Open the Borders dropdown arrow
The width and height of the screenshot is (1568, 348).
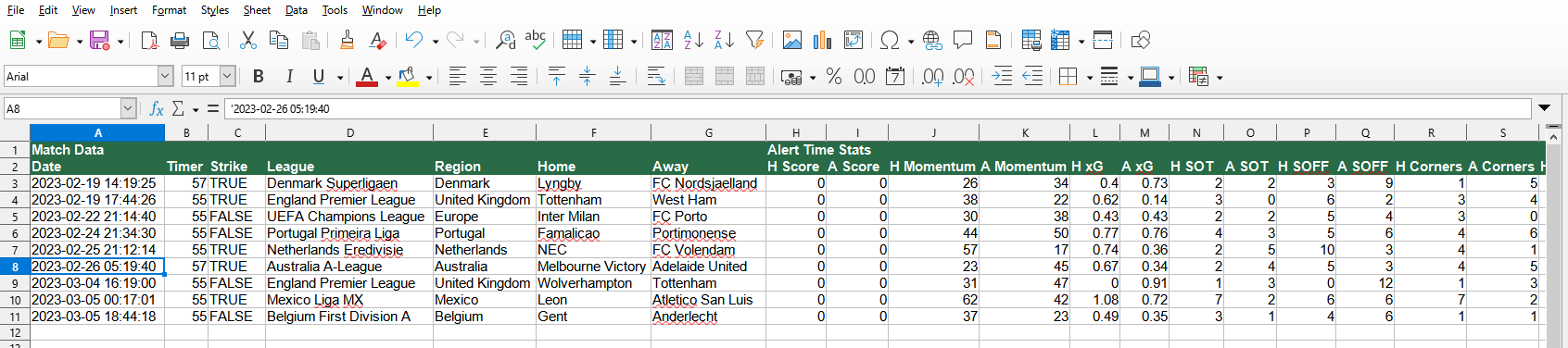click(1089, 77)
